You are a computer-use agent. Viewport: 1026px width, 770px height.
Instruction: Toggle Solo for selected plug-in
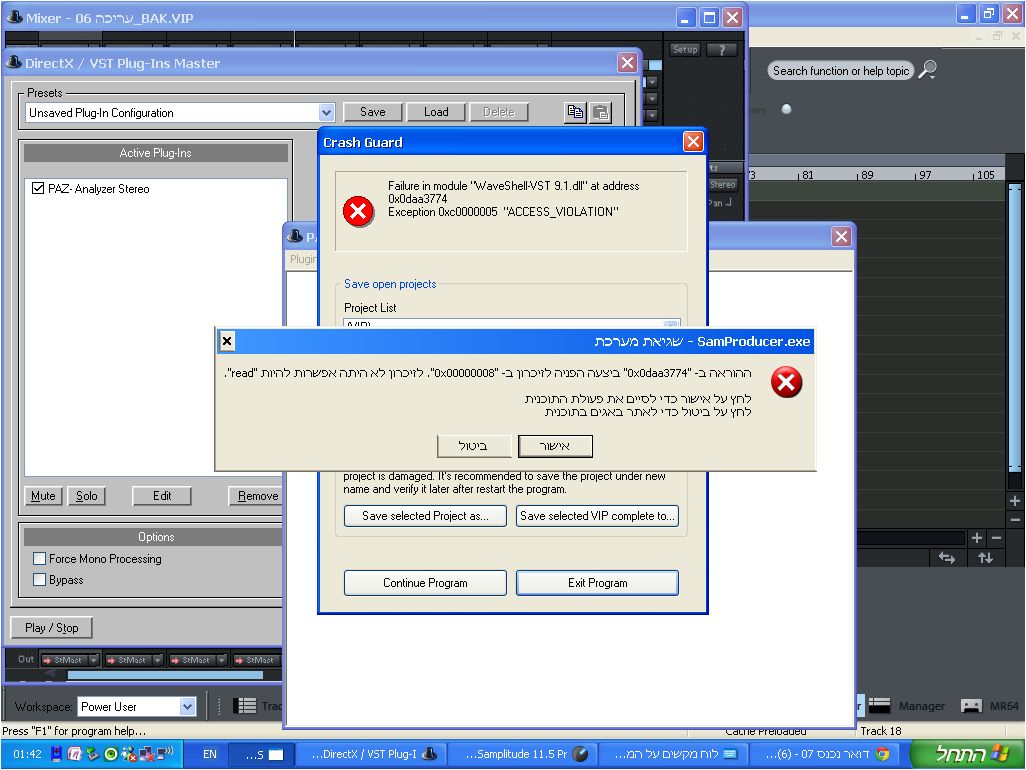click(x=86, y=496)
